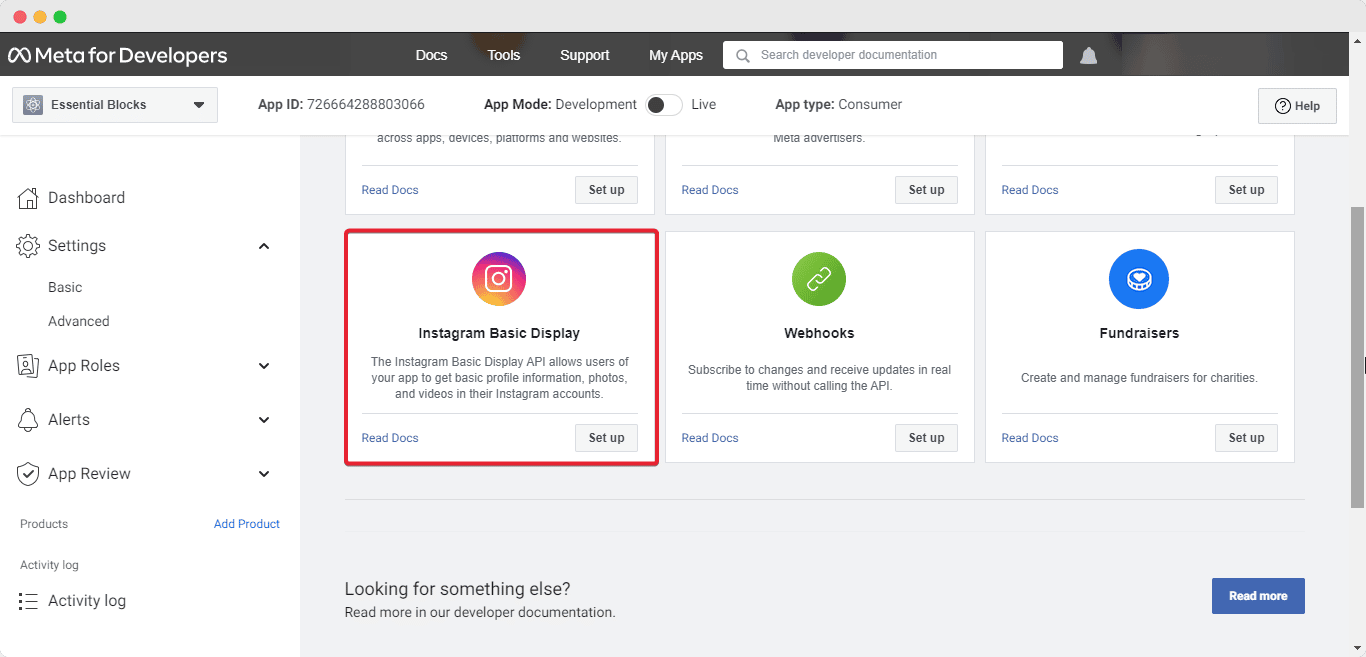Screen dimensions: 1366x657
Task: Open the Dashboard page
Action: [x=87, y=198]
